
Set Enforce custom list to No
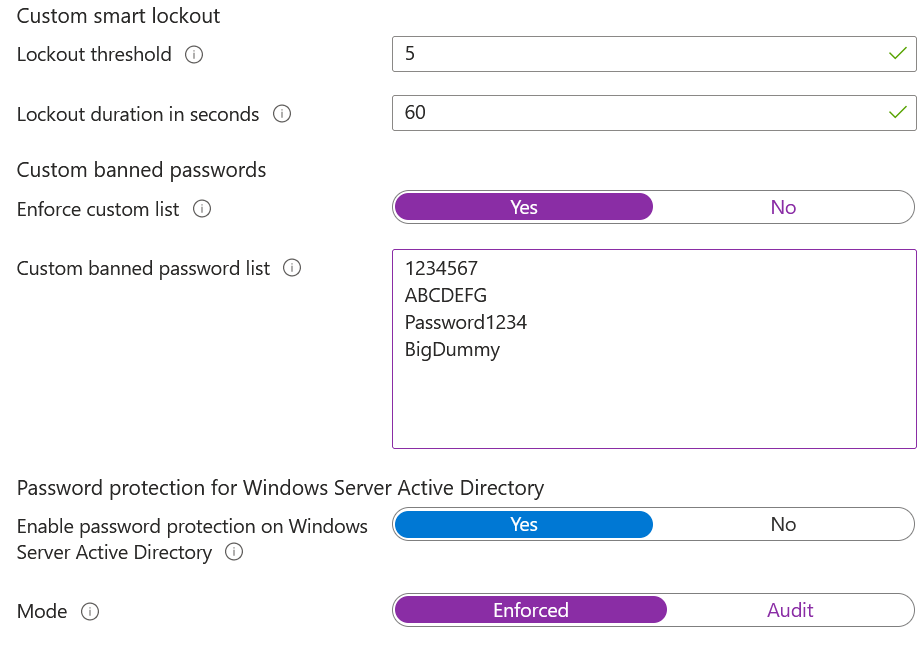coord(783,207)
